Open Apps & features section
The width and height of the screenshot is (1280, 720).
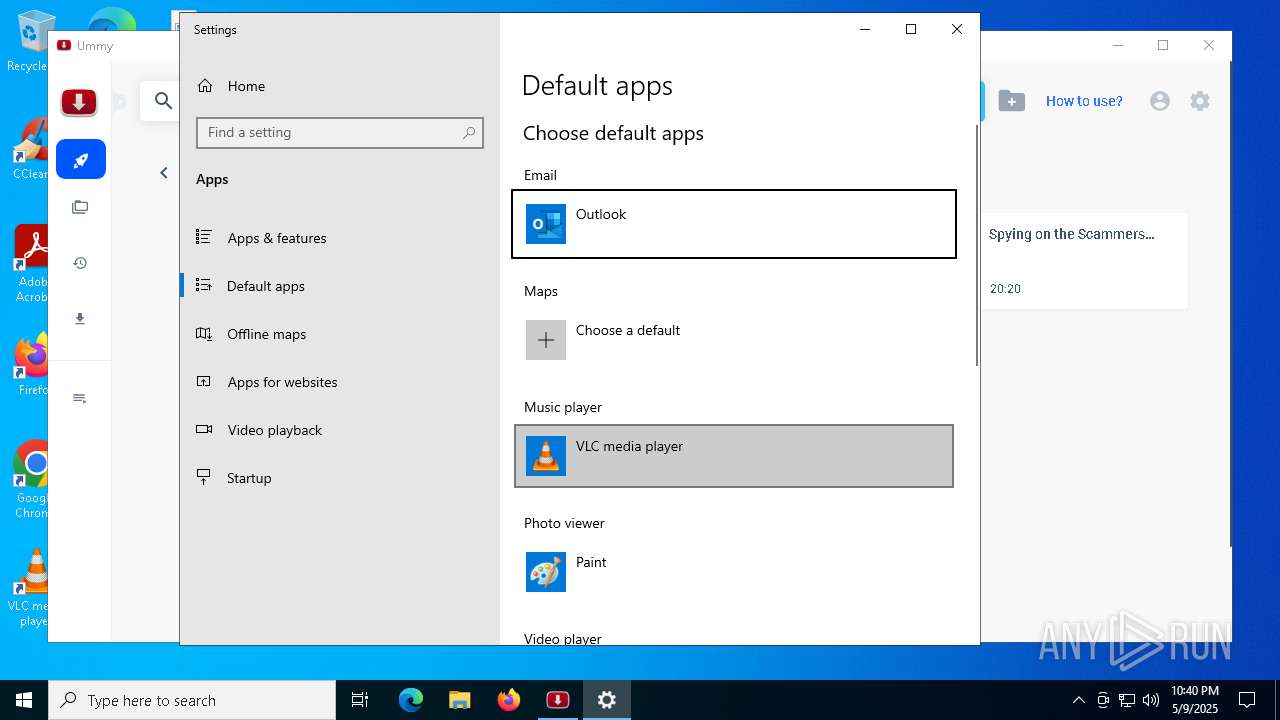340,238
